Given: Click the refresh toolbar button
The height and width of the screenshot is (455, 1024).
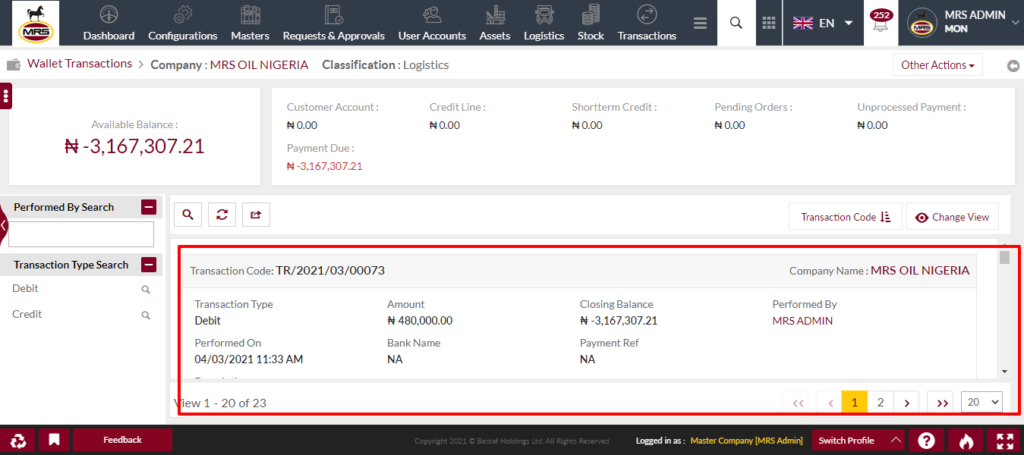Looking at the screenshot, I should [222, 214].
